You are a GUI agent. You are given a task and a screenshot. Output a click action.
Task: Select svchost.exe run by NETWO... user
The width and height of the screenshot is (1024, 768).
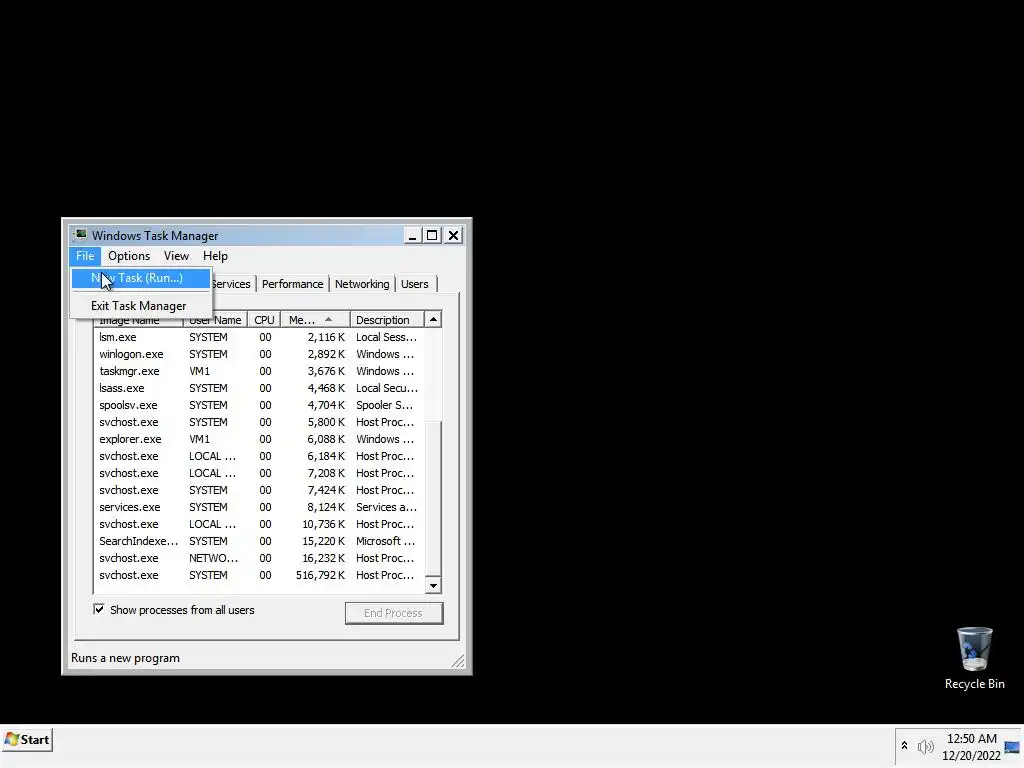(x=259, y=558)
